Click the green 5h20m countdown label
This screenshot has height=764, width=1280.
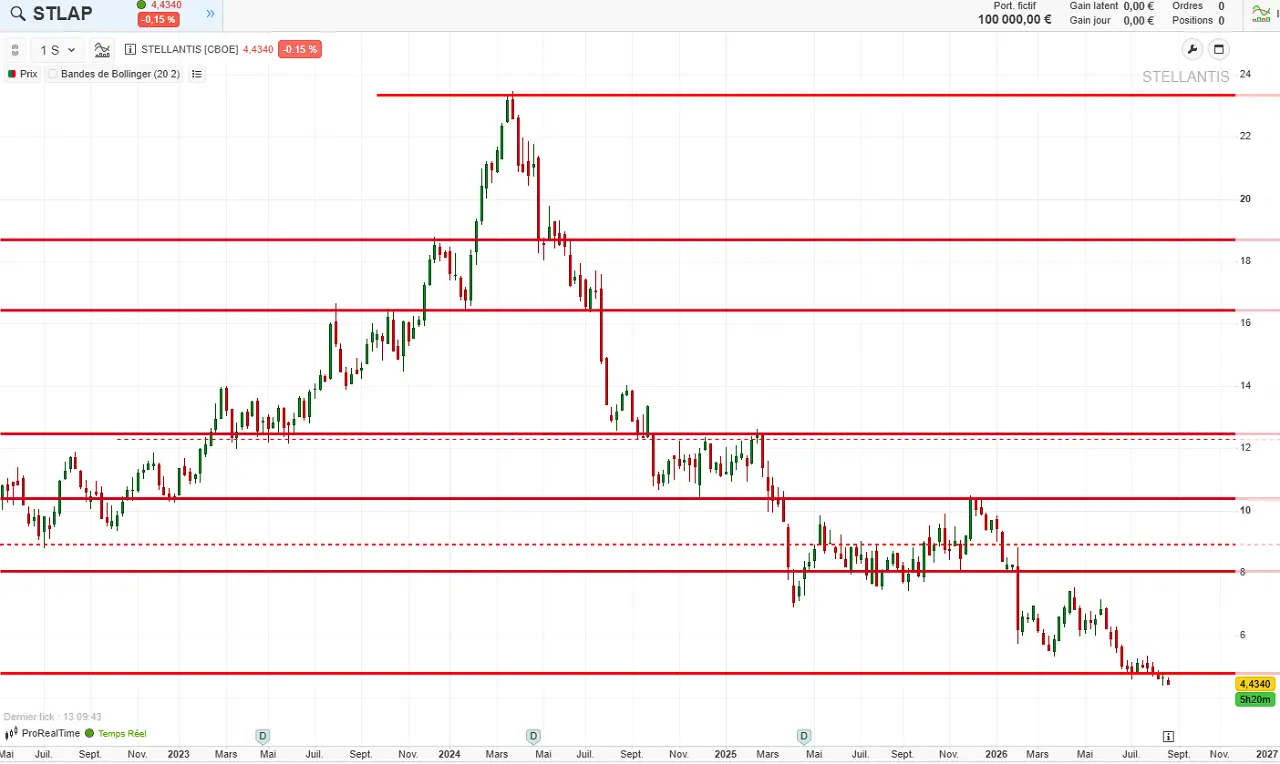tap(1254, 700)
